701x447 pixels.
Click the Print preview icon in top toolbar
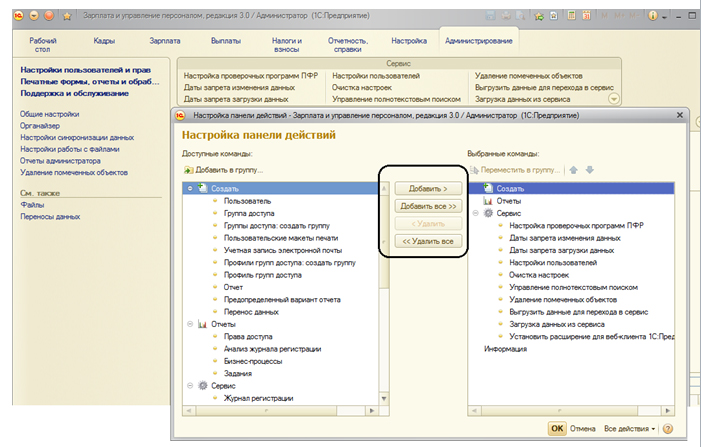pyautogui.click(x=520, y=16)
